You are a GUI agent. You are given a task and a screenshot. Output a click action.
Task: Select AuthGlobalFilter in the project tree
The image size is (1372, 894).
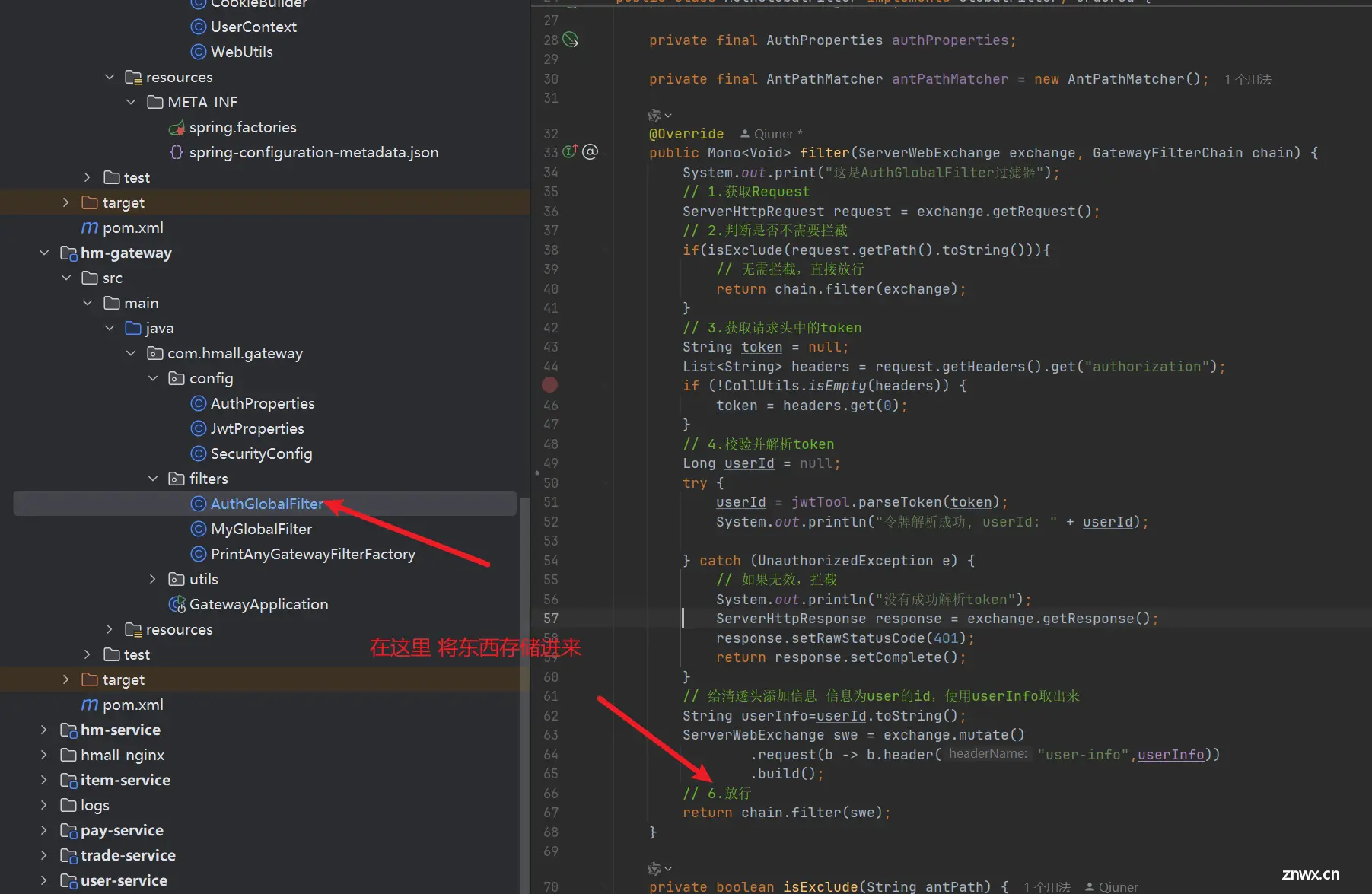click(x=265, y=504)
